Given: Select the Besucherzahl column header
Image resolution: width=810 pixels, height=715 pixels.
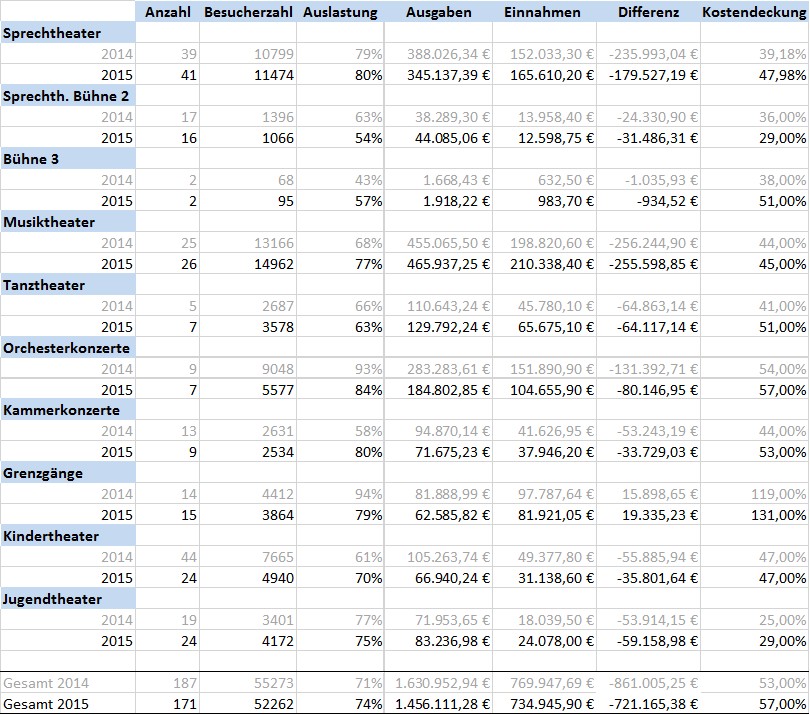Looking at the screenshot, I should coord(248,12).
